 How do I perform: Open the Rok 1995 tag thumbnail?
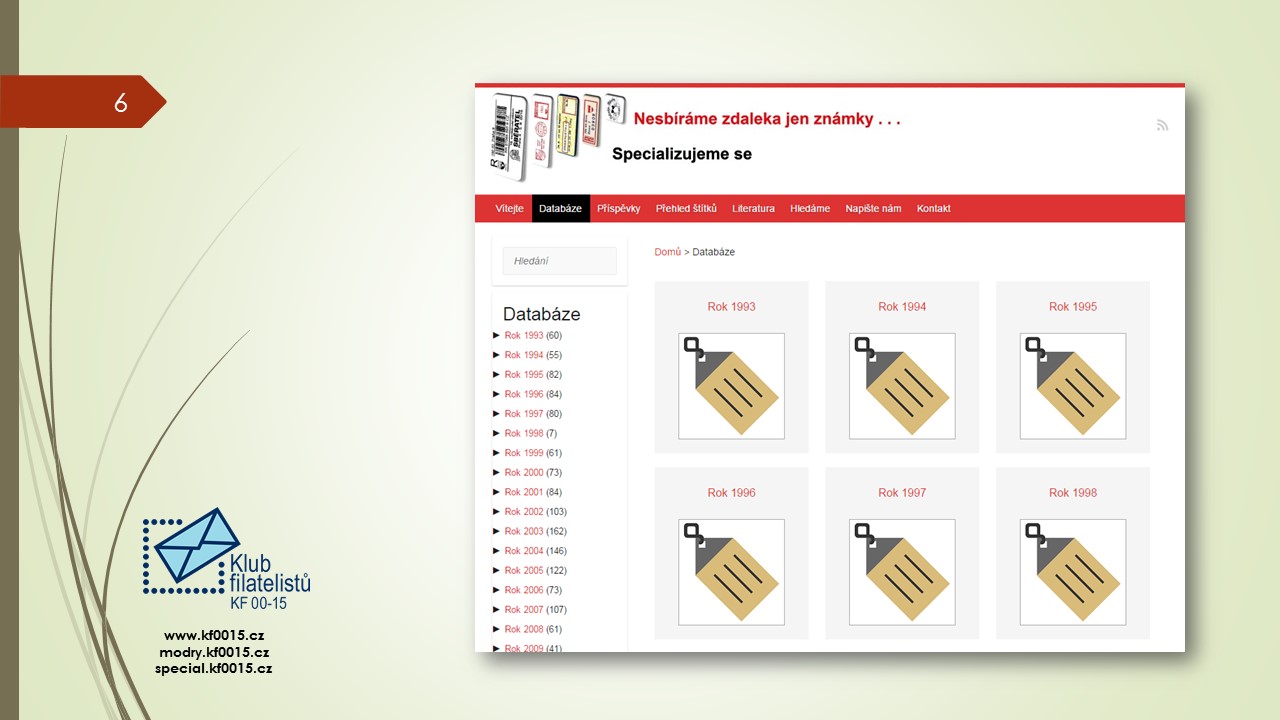click(x=1073, y=386)
